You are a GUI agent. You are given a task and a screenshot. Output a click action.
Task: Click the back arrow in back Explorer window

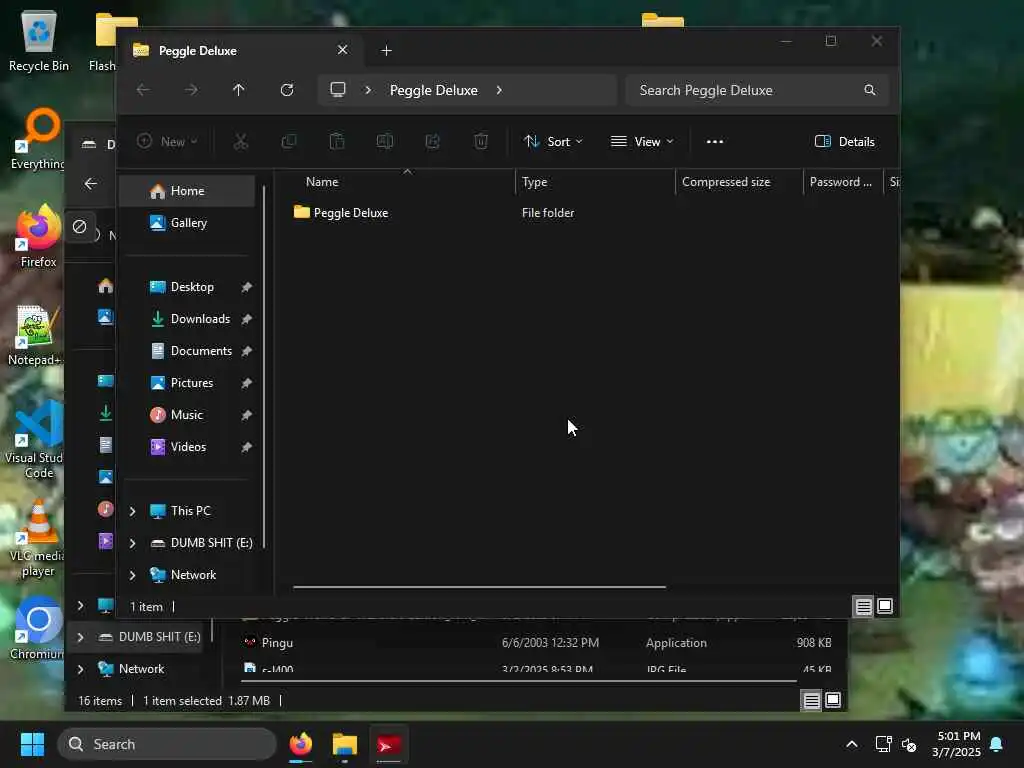coord(91,184)
